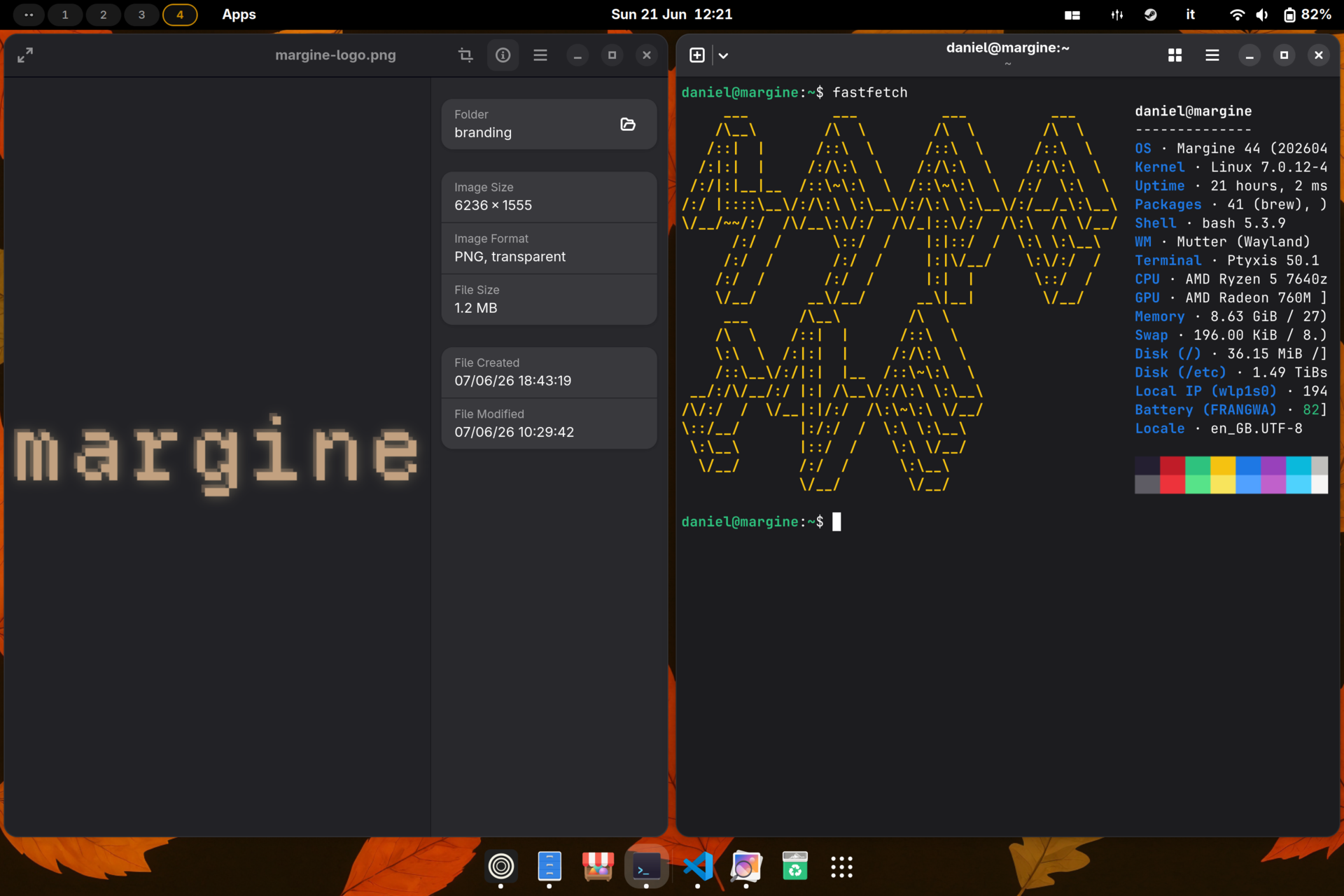Open the Wi-Fi status indicator
The width and height of the screenshot is (1344, 896).
point(1237,15)
